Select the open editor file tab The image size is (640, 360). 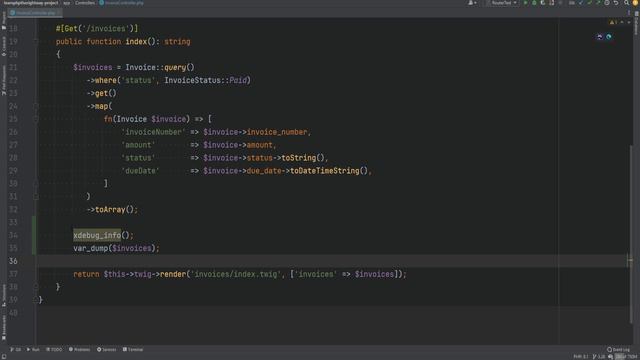35,13
